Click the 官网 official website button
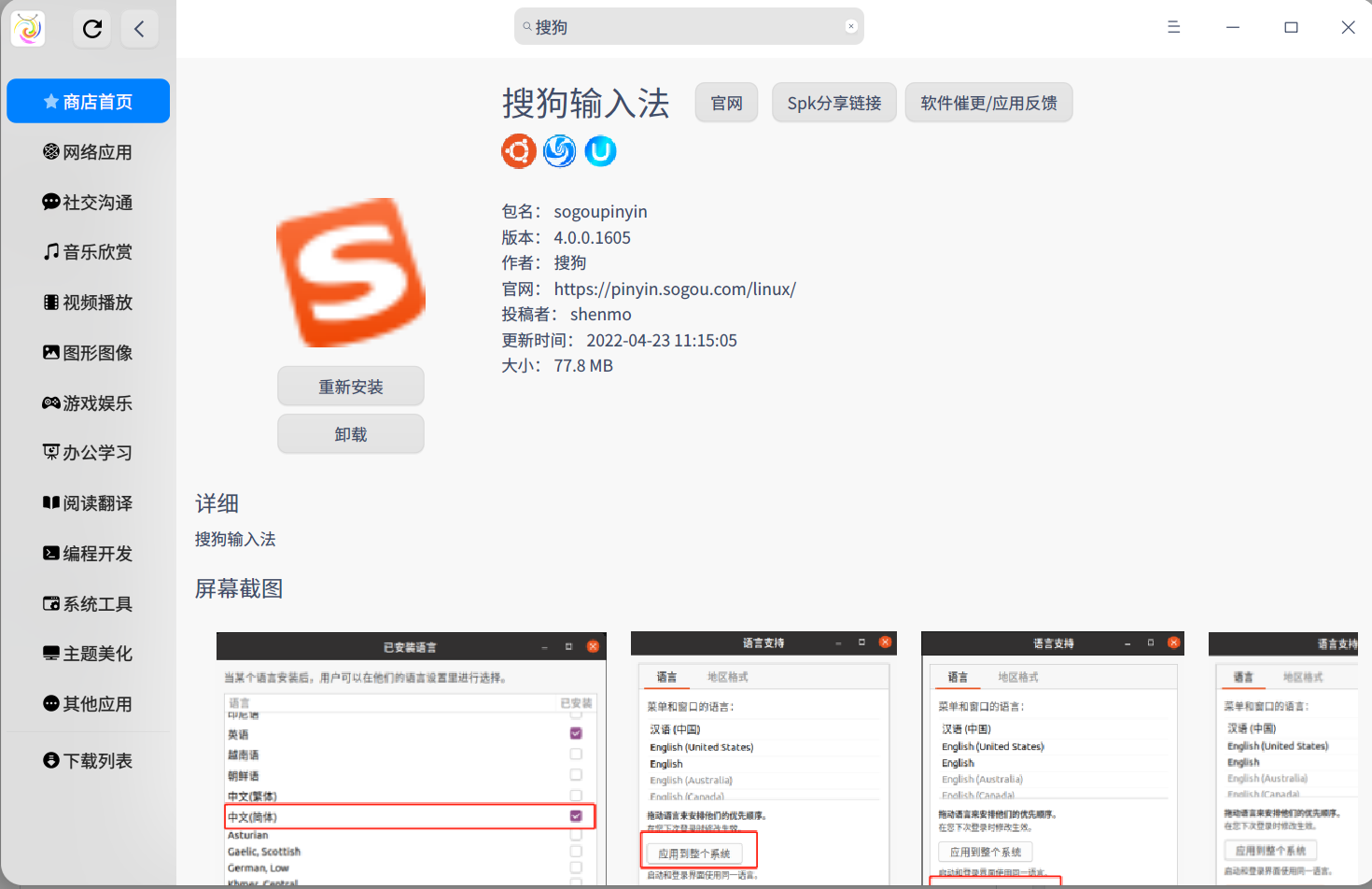Image resolution: width=1372 pixels, height=889 pixels. click(x=727, y=103)
